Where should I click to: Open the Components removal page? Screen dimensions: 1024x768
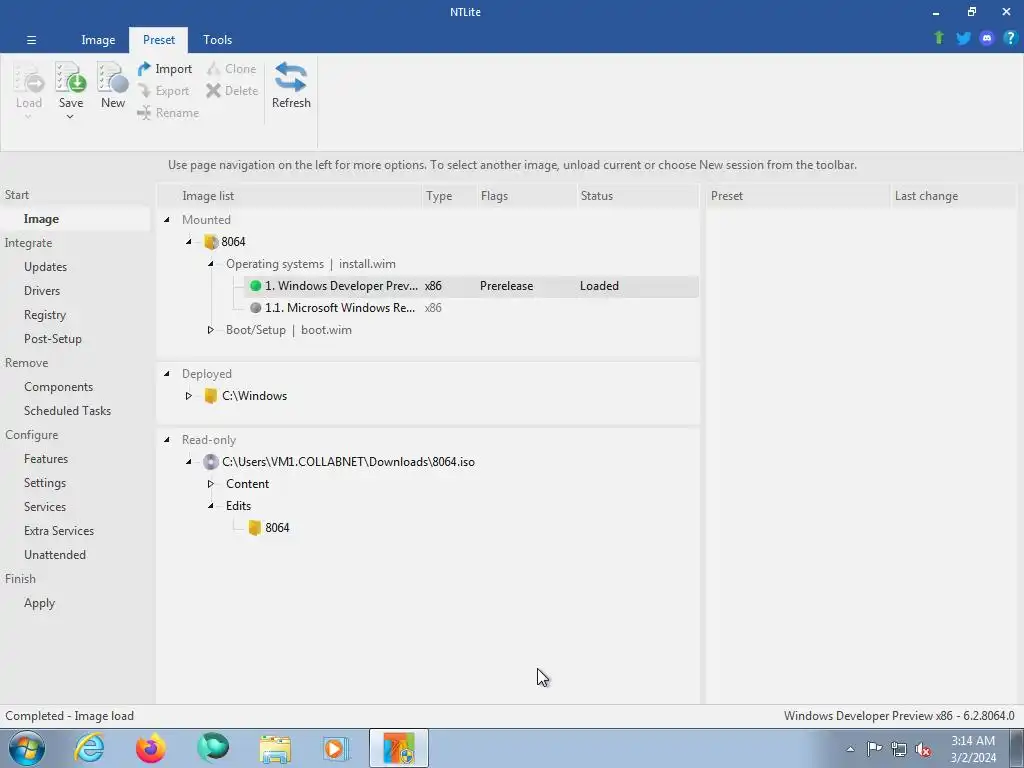pyautogui.click(x=58, y=387)
